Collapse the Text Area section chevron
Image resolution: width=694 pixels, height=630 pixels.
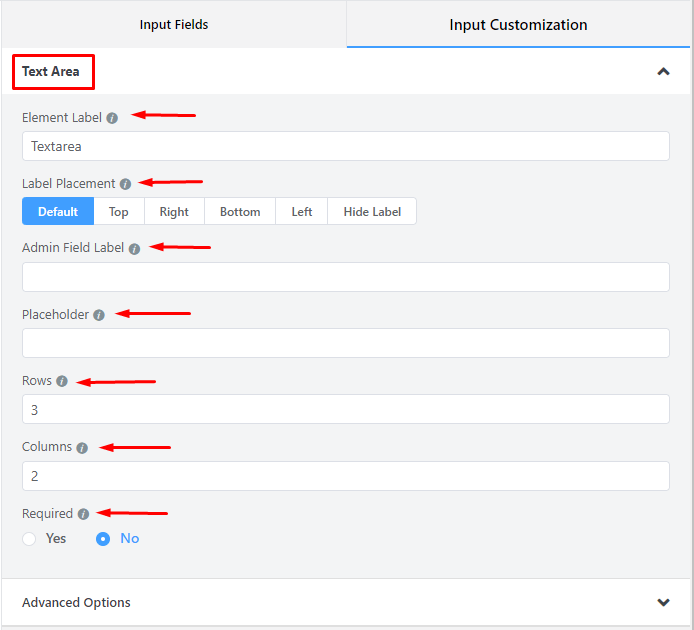click(x=663, y=71)
